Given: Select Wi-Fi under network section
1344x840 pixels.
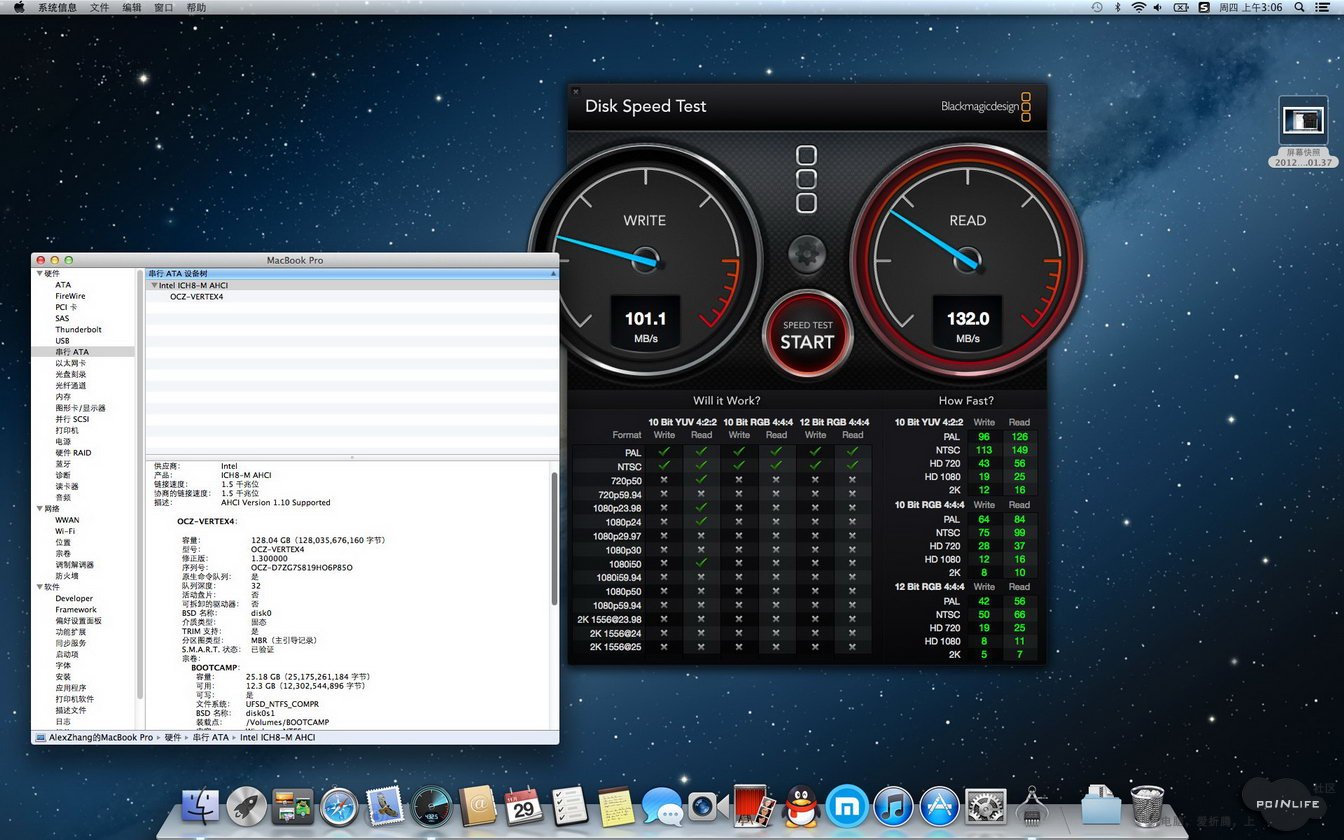Looking at the screenshot, I should tap(65, 531).
